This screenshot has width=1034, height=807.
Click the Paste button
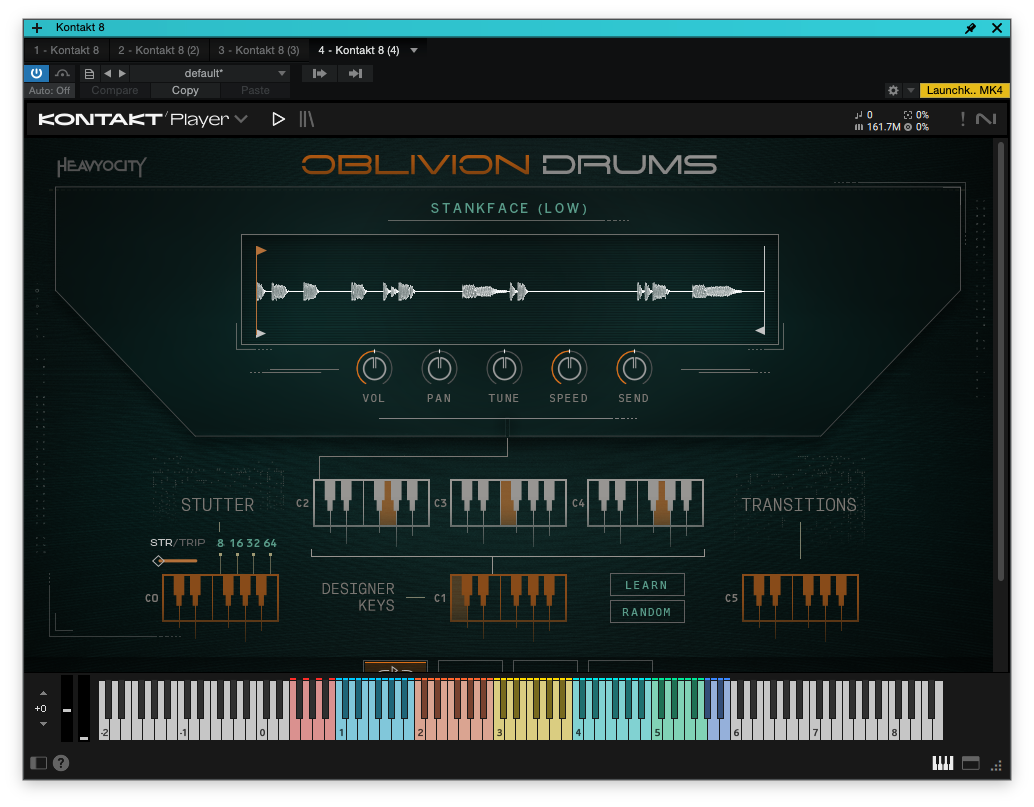click(x=255, y=90)
